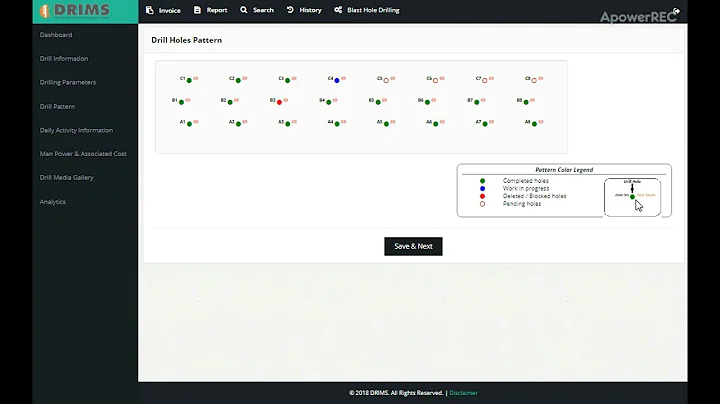
Task: Open the Disclaimer link in footer
Action: click(464, 393)
